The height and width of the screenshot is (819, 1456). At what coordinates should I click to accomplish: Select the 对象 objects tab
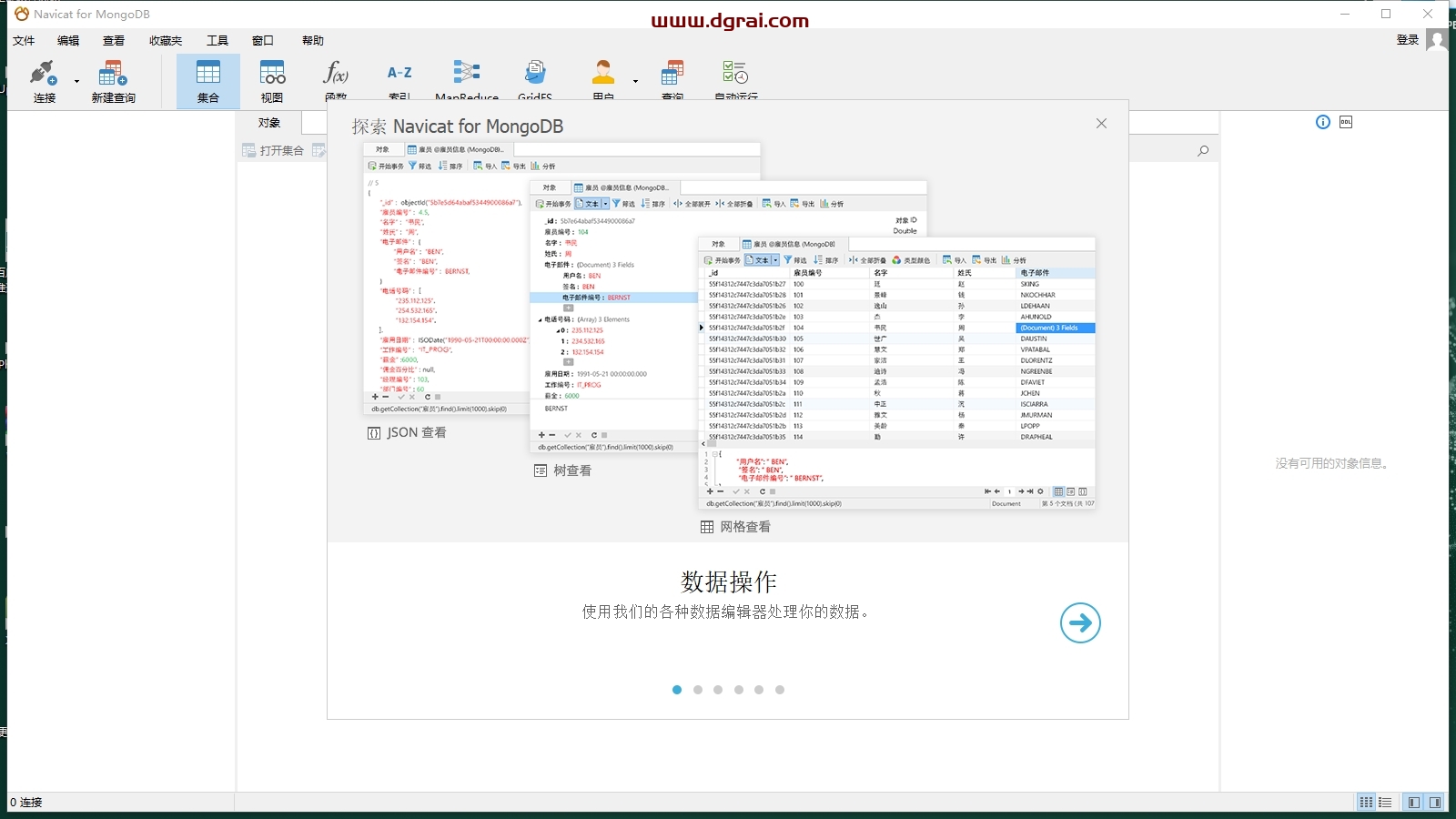coord(269,123)
